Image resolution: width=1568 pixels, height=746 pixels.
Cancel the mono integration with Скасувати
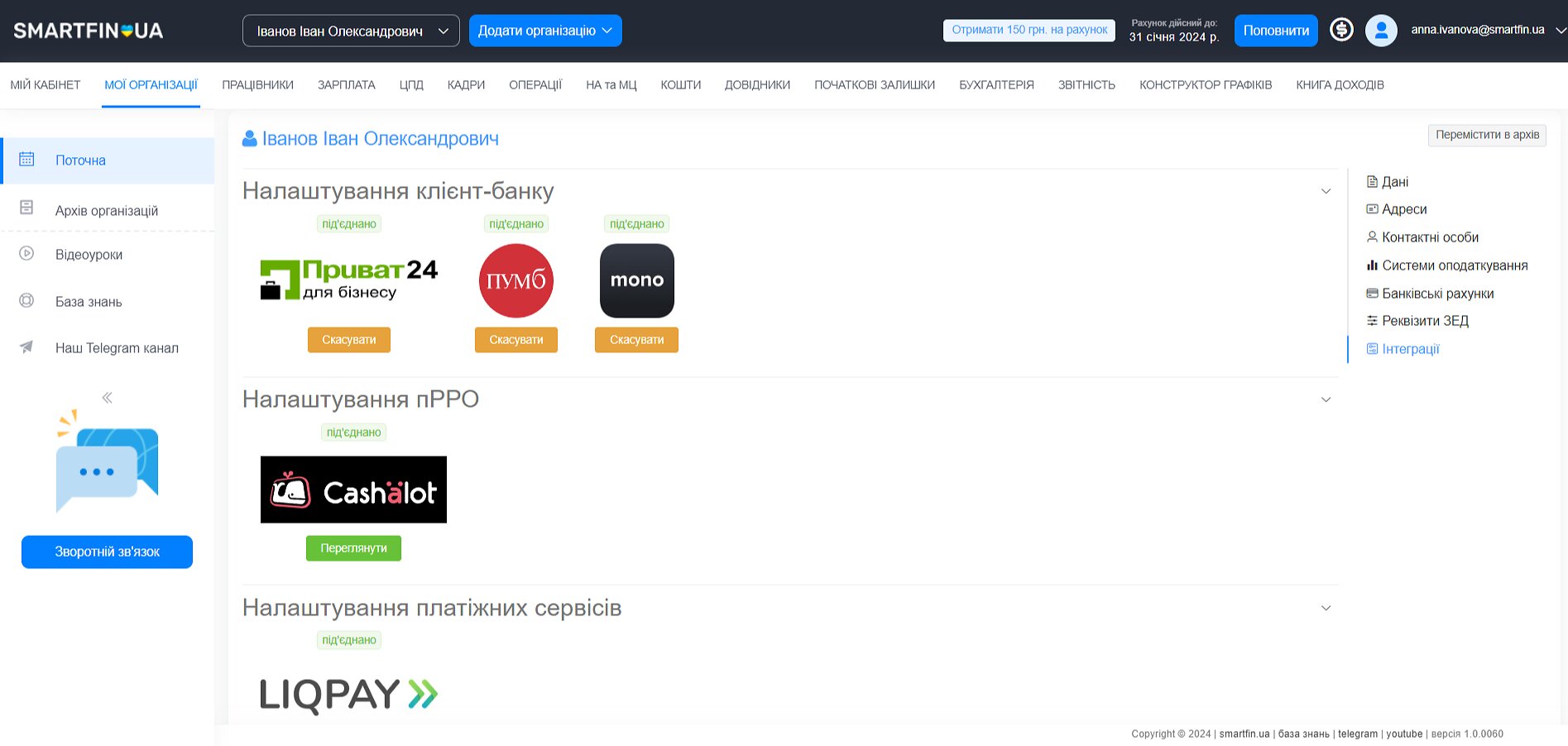click(636, 340)
